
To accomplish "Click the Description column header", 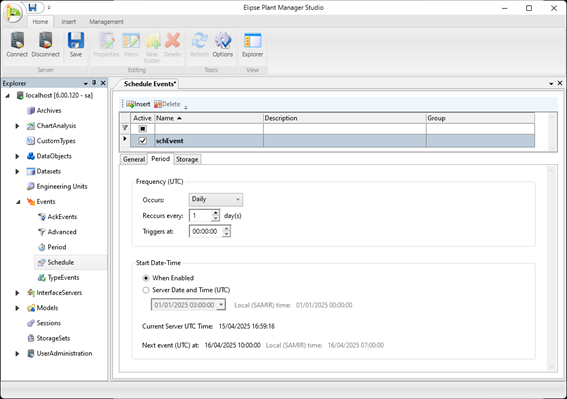I will pos(345,118).
